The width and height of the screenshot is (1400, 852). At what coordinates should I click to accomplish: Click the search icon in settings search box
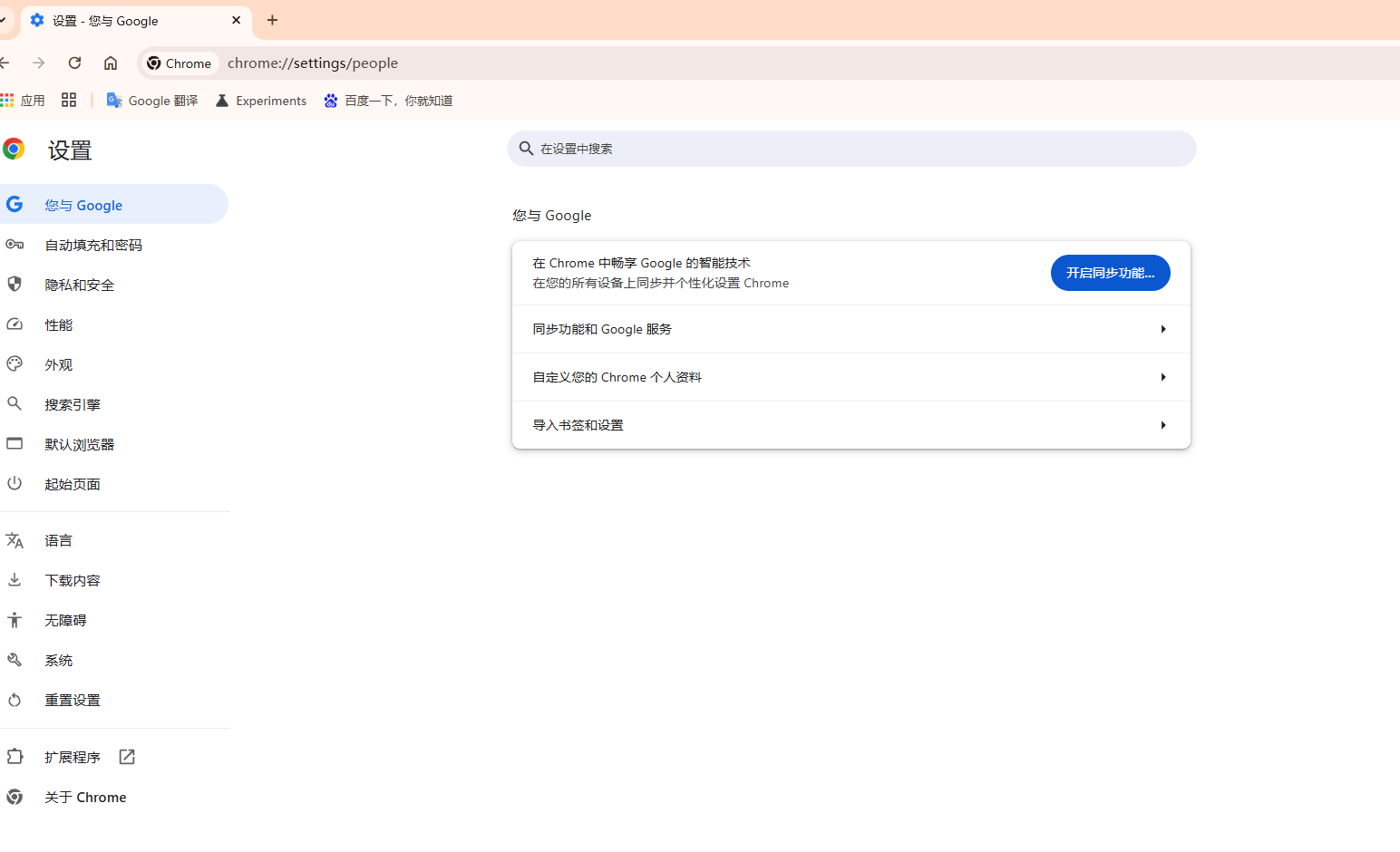click(526, 148)
